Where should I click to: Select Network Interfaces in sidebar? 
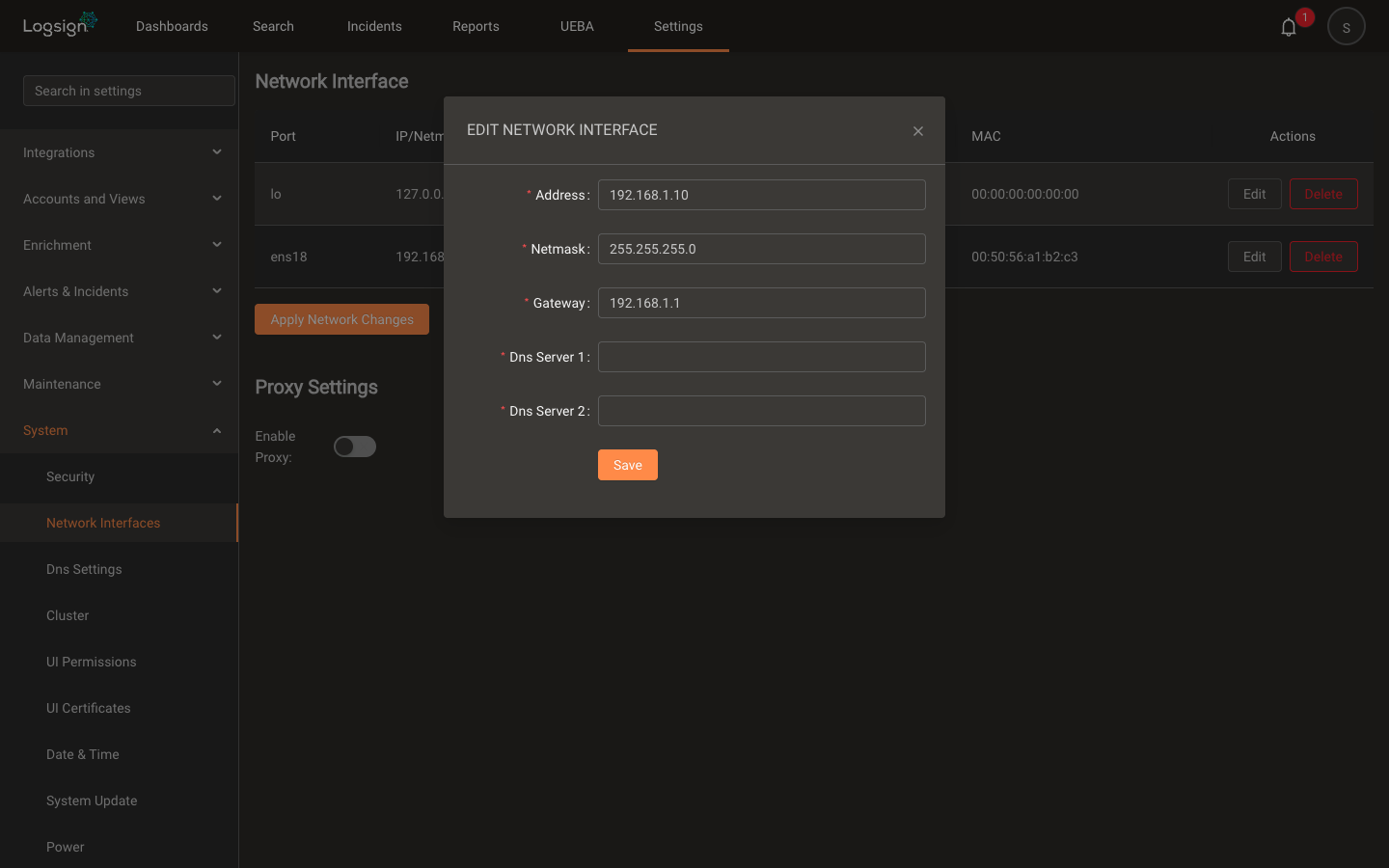(120, 523)
